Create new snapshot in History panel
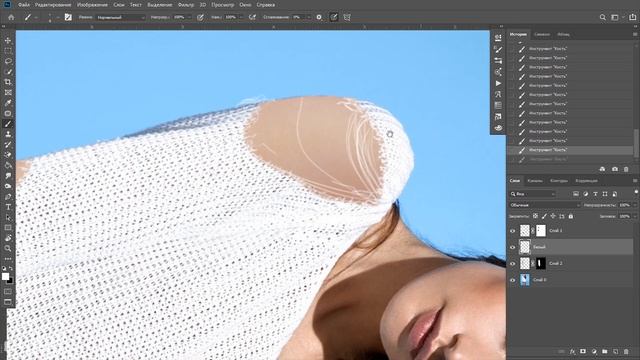 pyautogui.click(x=615, y=169)
